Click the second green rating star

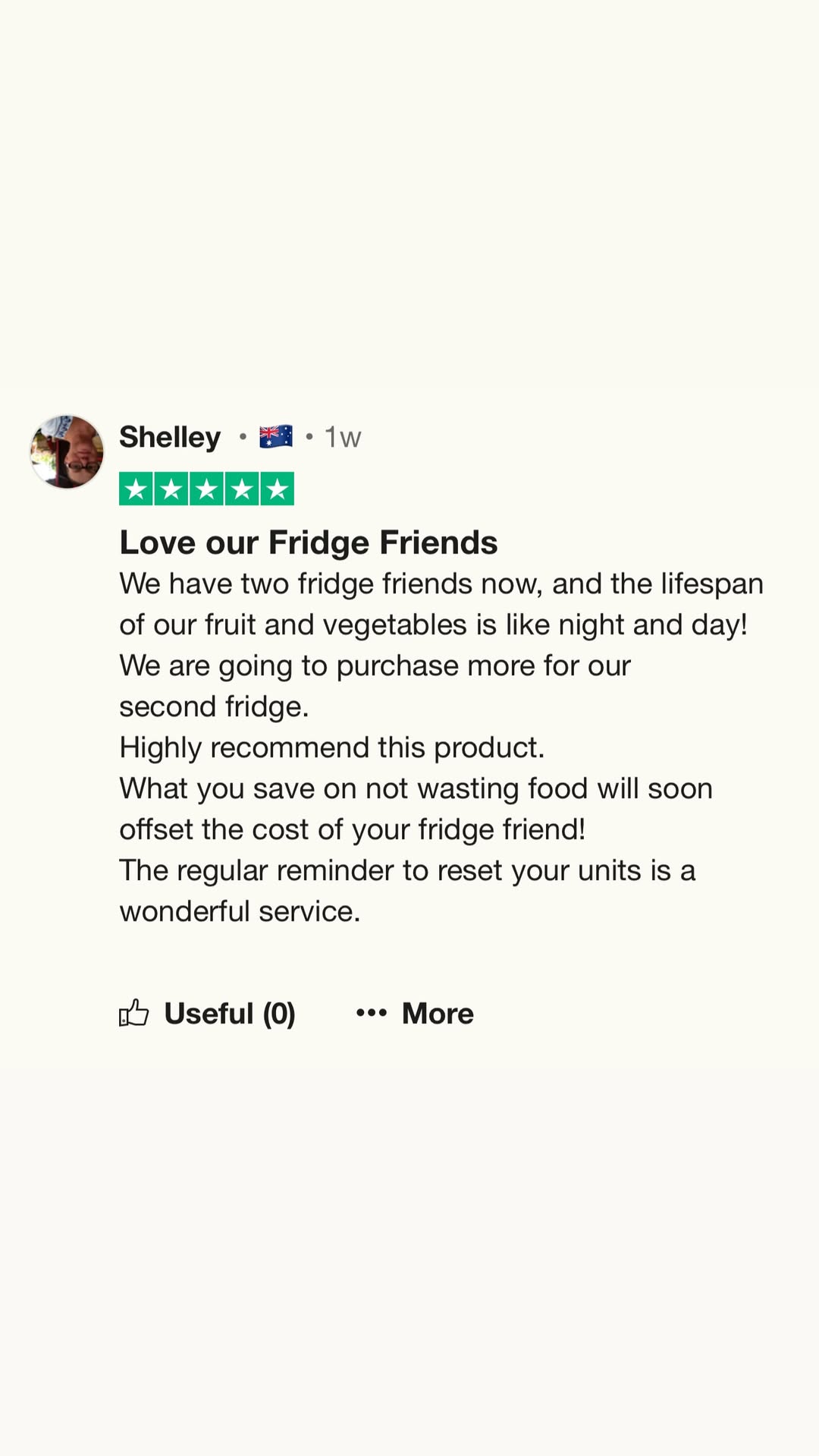(171, 489)
